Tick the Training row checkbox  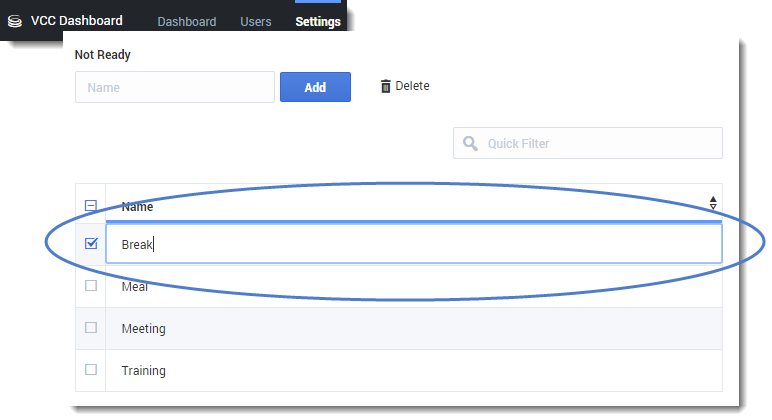pyautogui.click(x=91, y=370)
